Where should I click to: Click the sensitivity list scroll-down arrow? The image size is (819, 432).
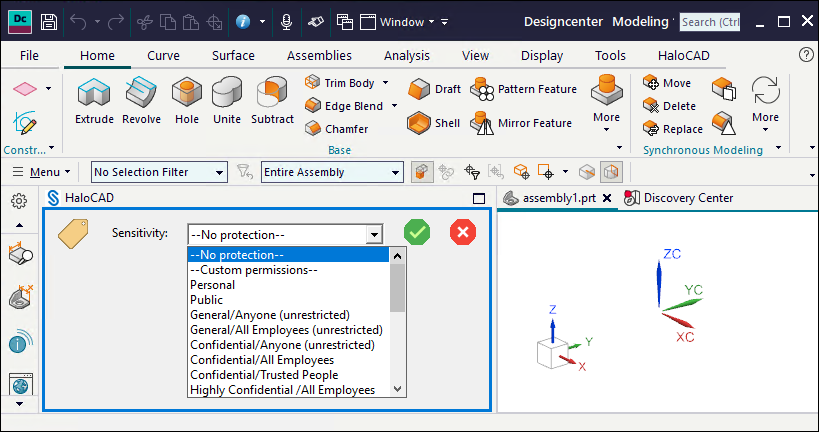[x=397, y=389]
